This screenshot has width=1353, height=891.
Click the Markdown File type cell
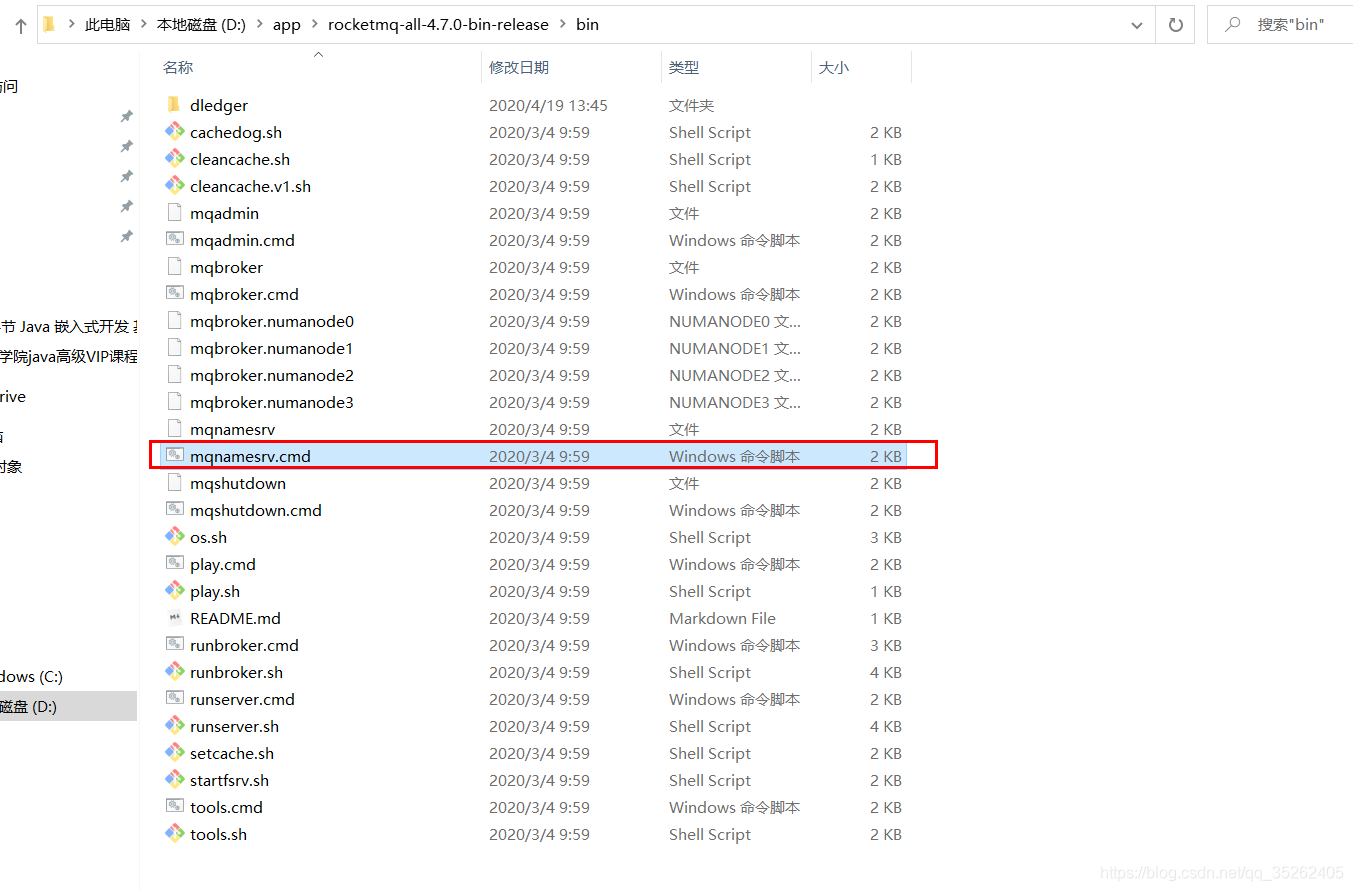722,618
